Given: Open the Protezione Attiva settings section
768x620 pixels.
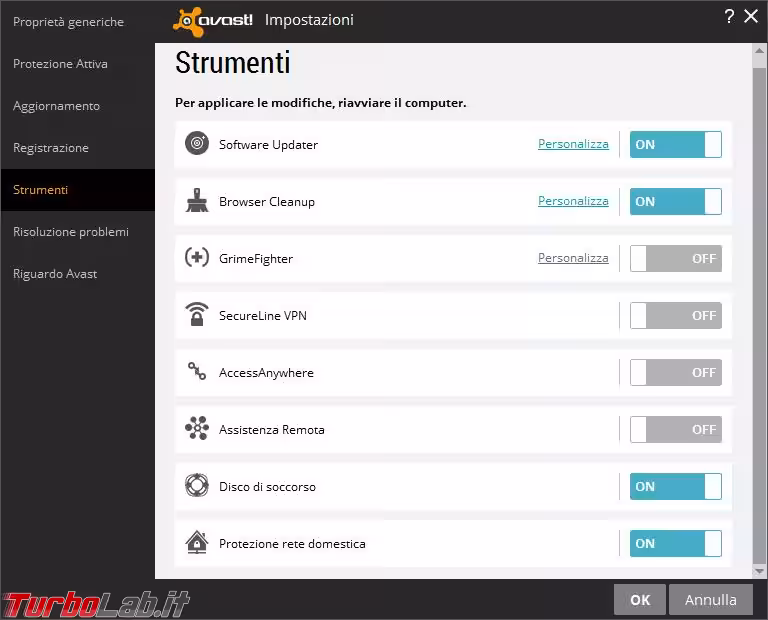Looking at the screenshot, I should 60,64.
